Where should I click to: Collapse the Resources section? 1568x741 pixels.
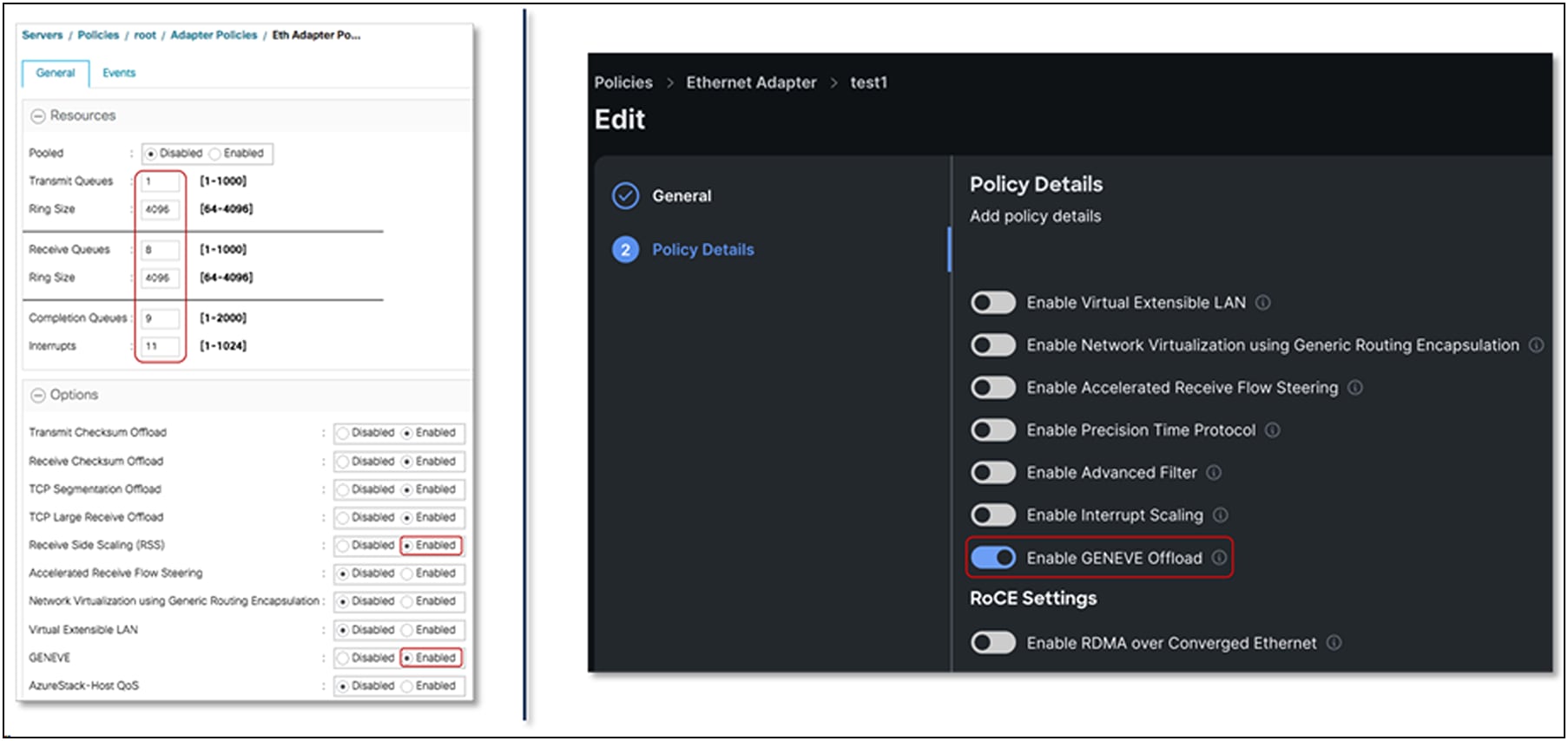click(38, 115)
